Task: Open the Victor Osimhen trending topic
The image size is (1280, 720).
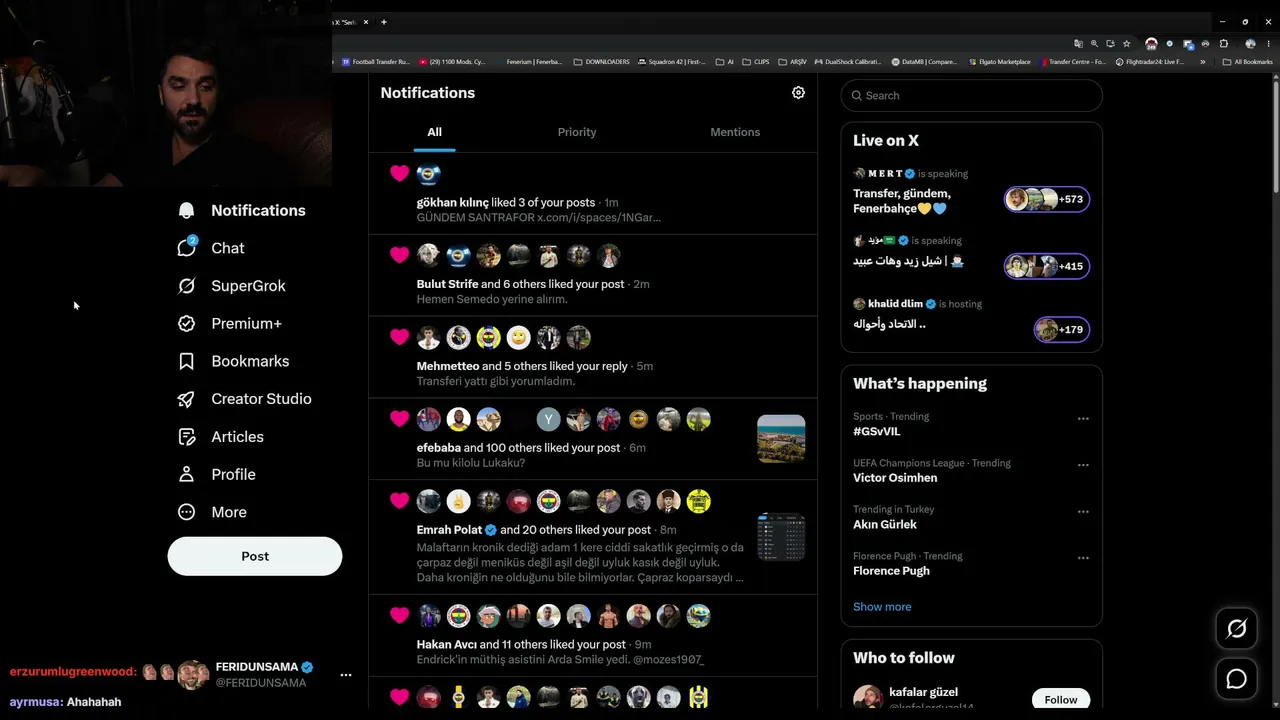Action: 895,478
